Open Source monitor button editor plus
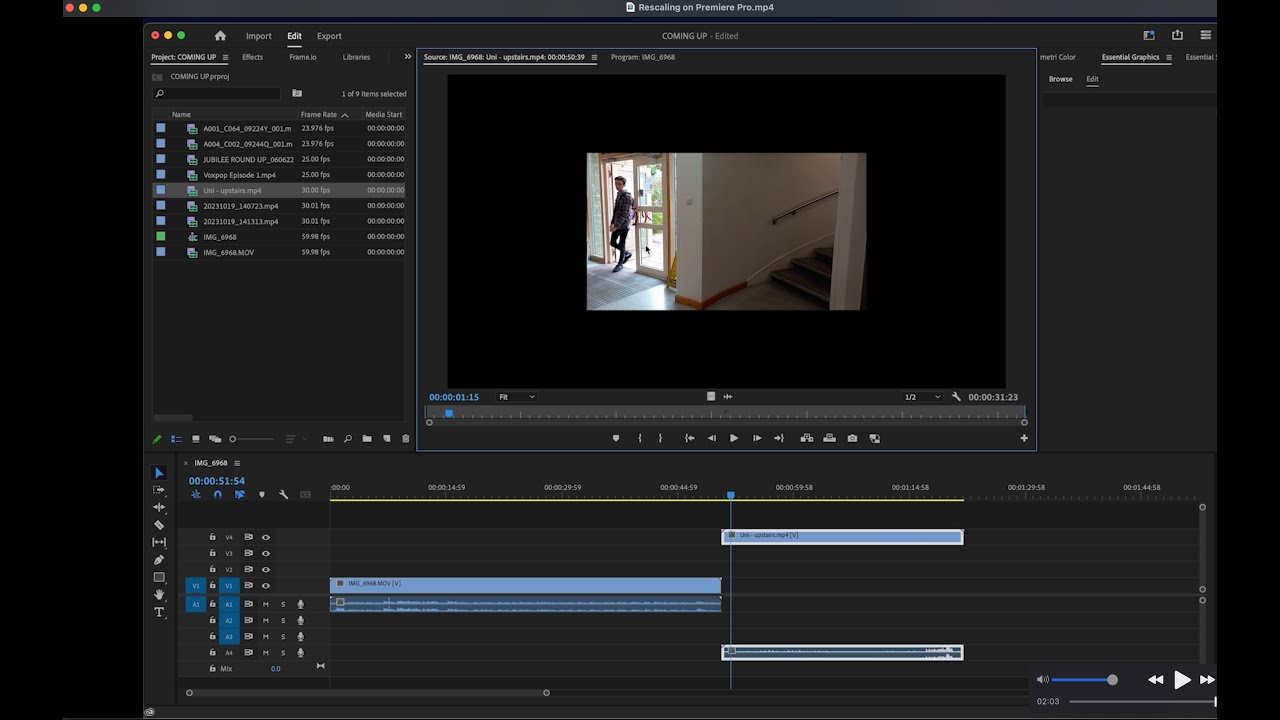This screenshot has width=1280, height=720. 1024,438
